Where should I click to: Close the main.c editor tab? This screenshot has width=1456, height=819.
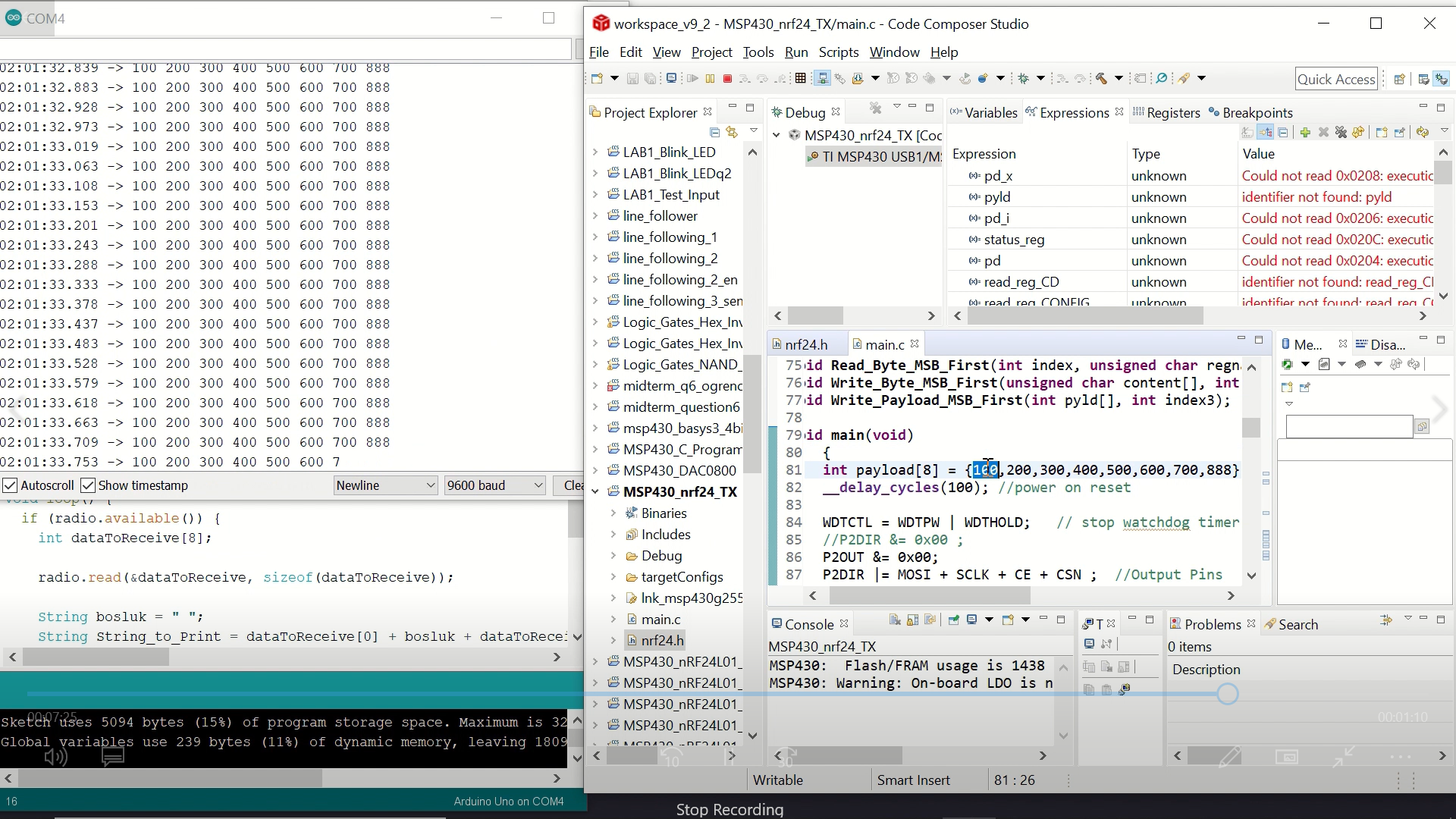[x=915, y=344]
